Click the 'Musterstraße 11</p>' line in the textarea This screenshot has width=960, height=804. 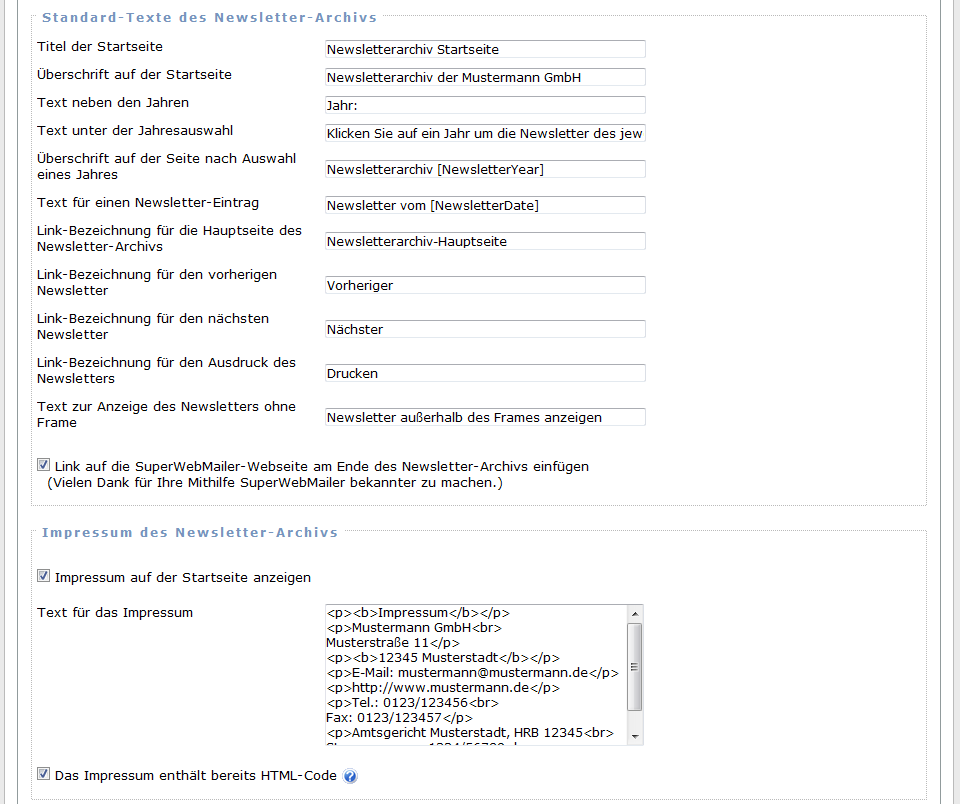click(x=392, y=643)
